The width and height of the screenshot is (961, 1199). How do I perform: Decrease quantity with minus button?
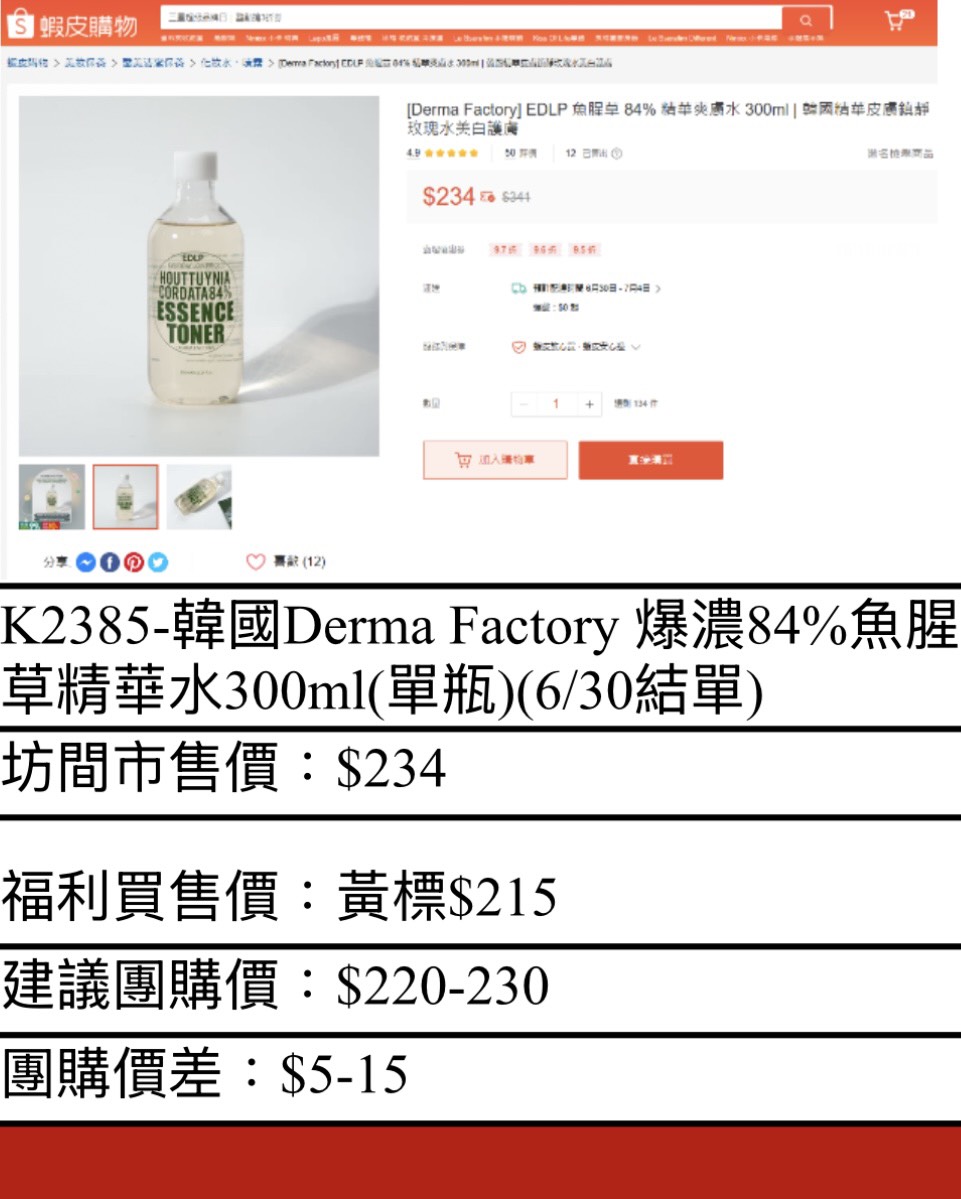(524, 404)
